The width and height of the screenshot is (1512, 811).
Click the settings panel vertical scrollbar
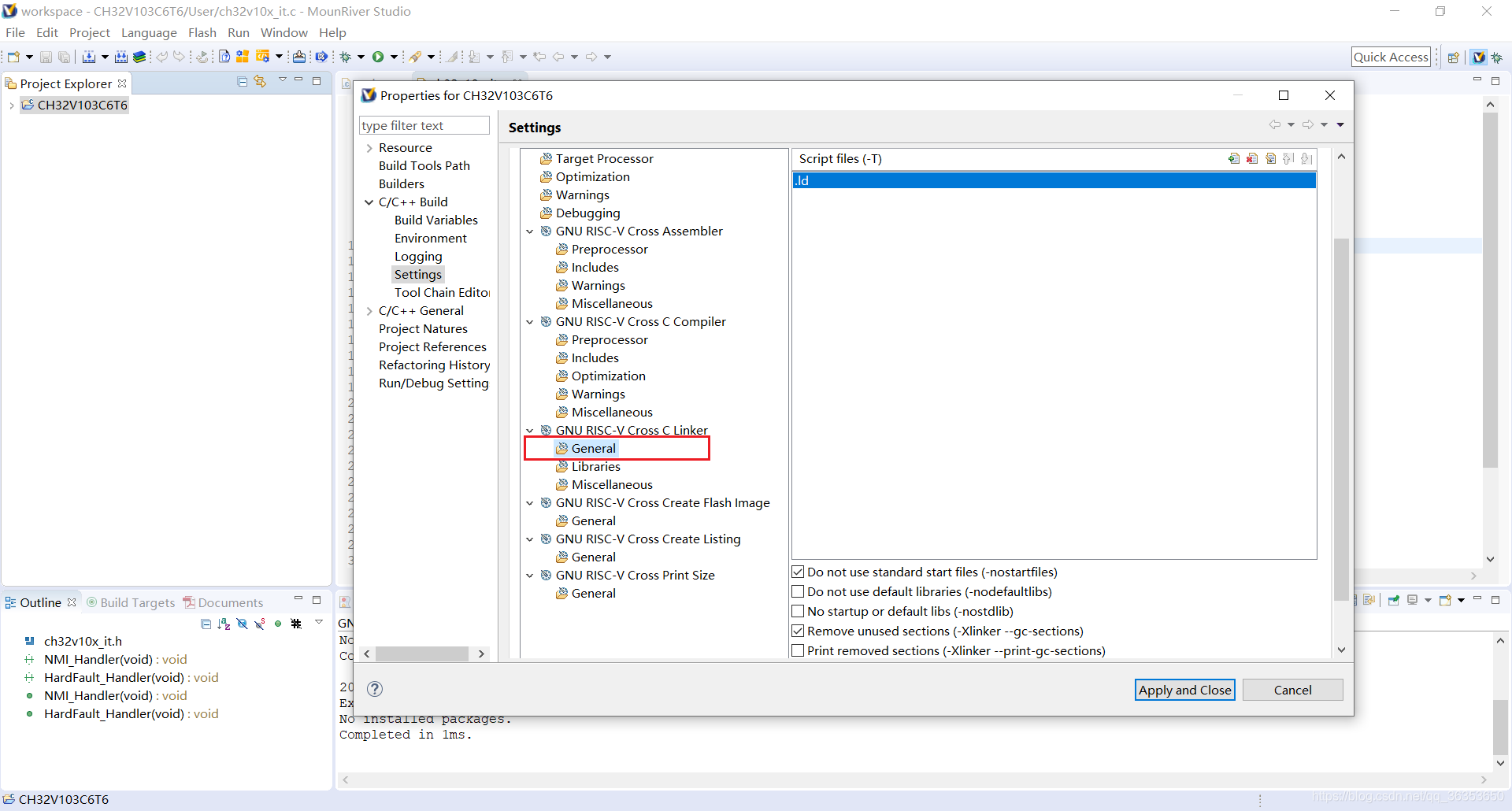[1341, 419]
